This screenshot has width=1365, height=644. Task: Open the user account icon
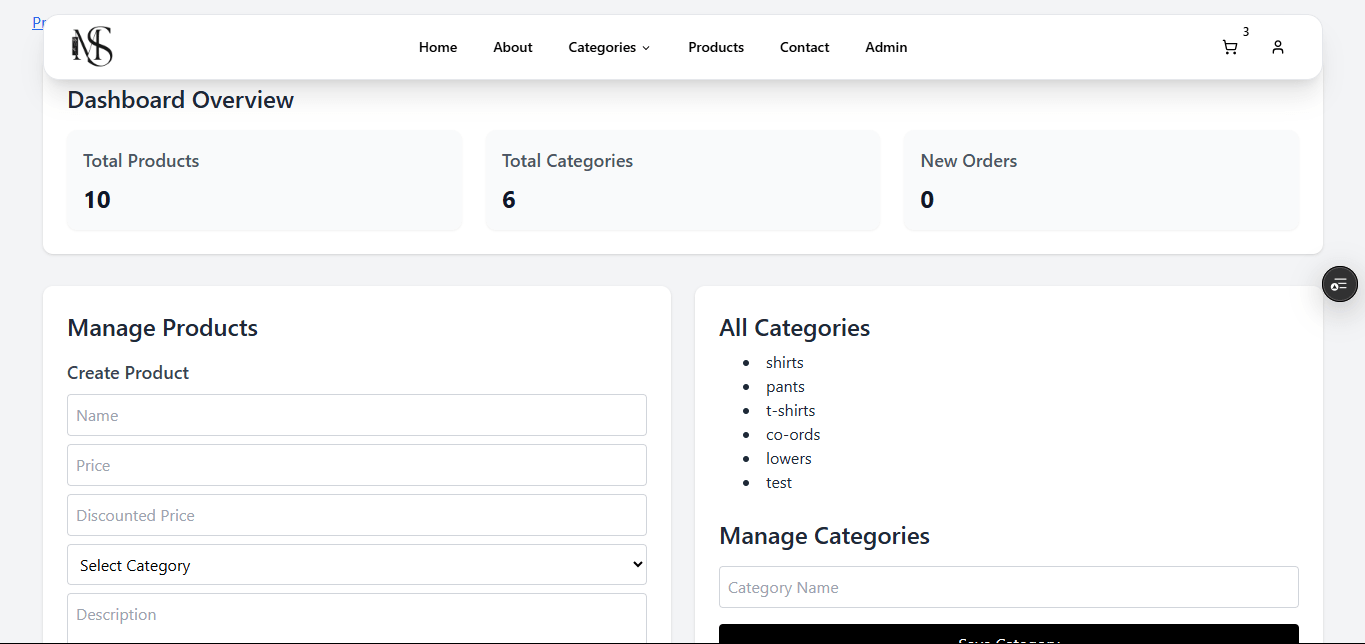coord(1278,47)
